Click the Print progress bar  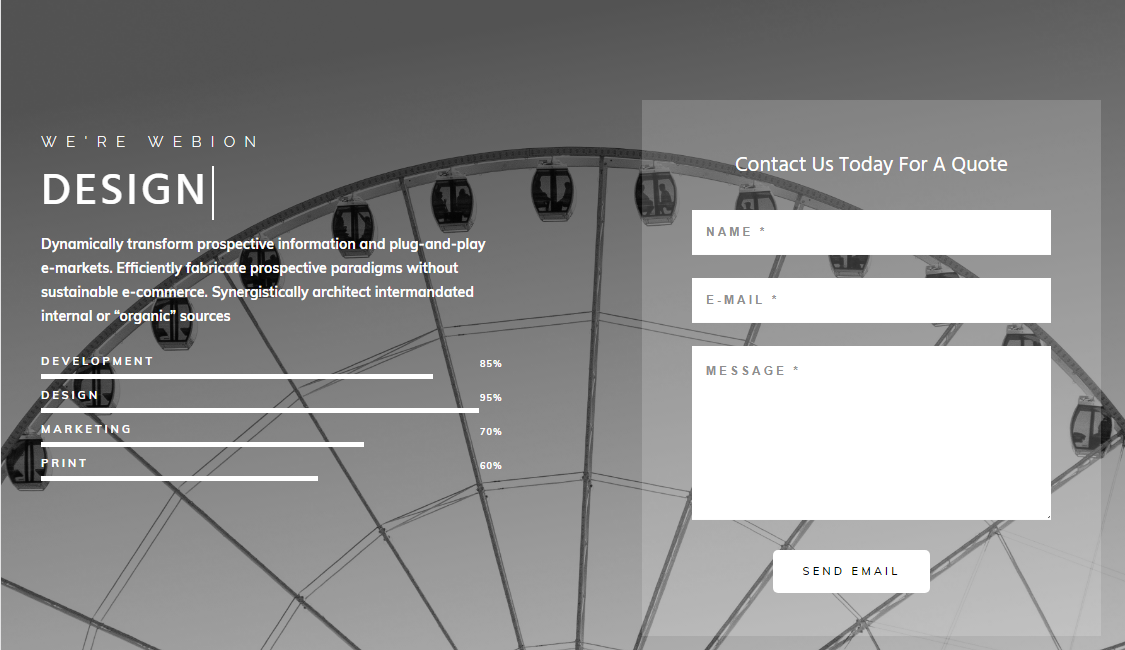click(x=179, y=479)
